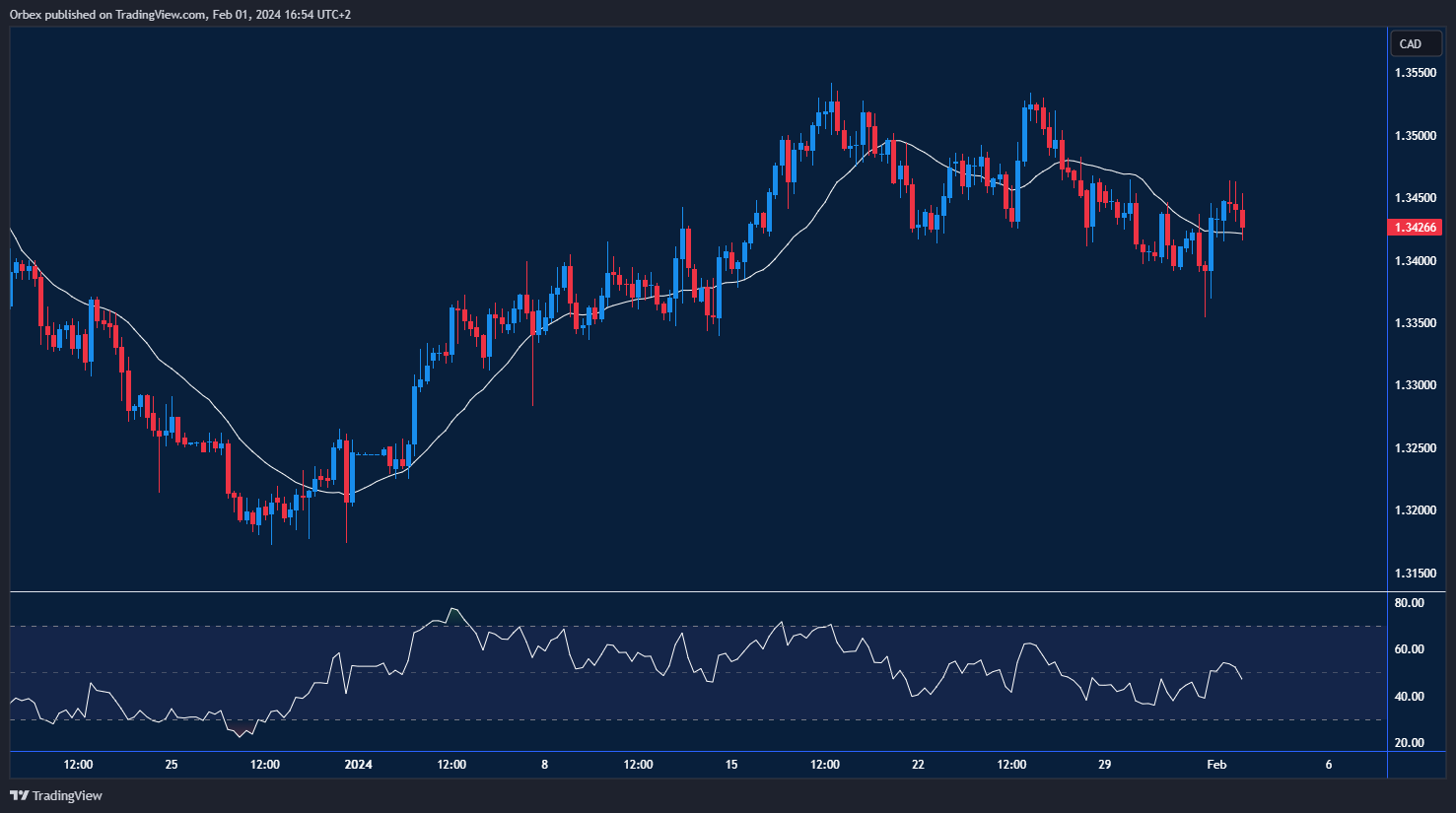
Task: Open the CAD currency selector
Action: click(x=1411, y=44)
